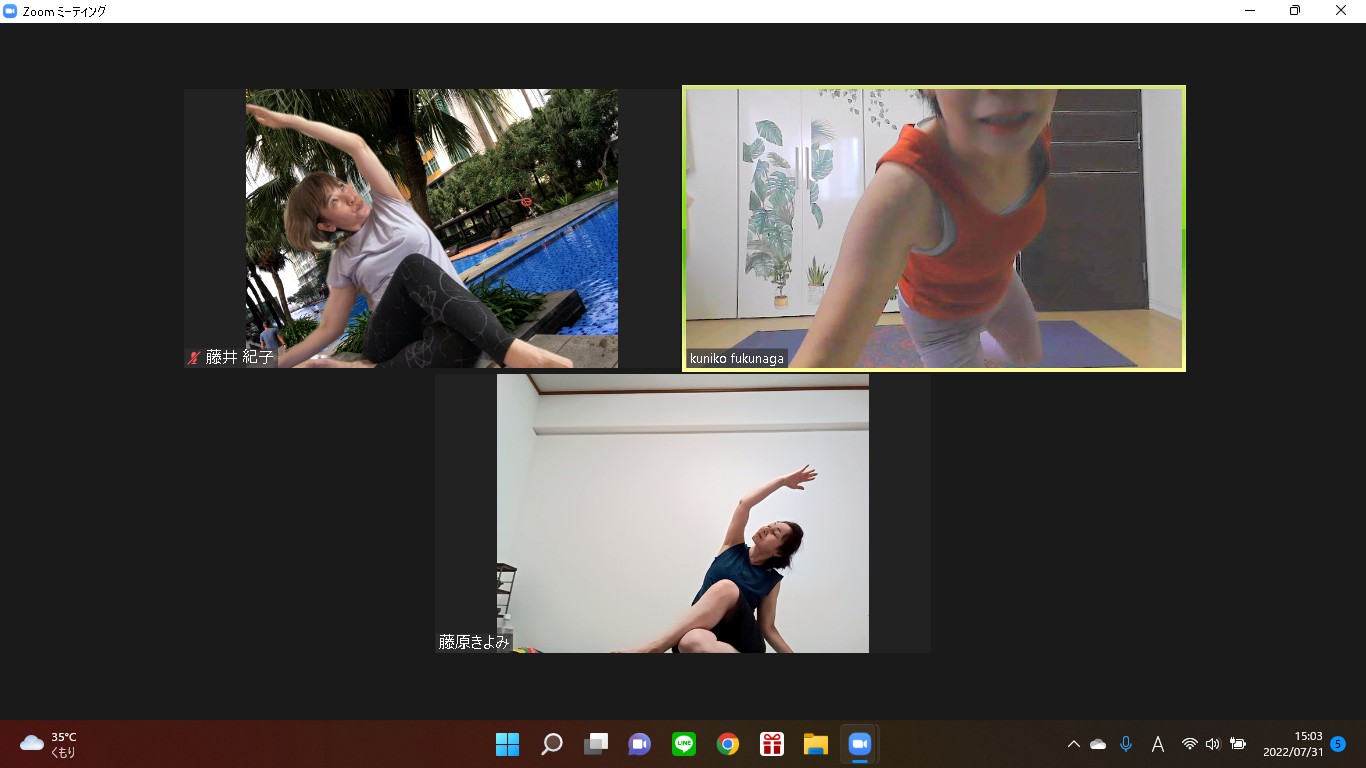The height and width of the screenshot is (768, 1366).
Task: Click the volume speaker tray icon
Action: 1213,744
